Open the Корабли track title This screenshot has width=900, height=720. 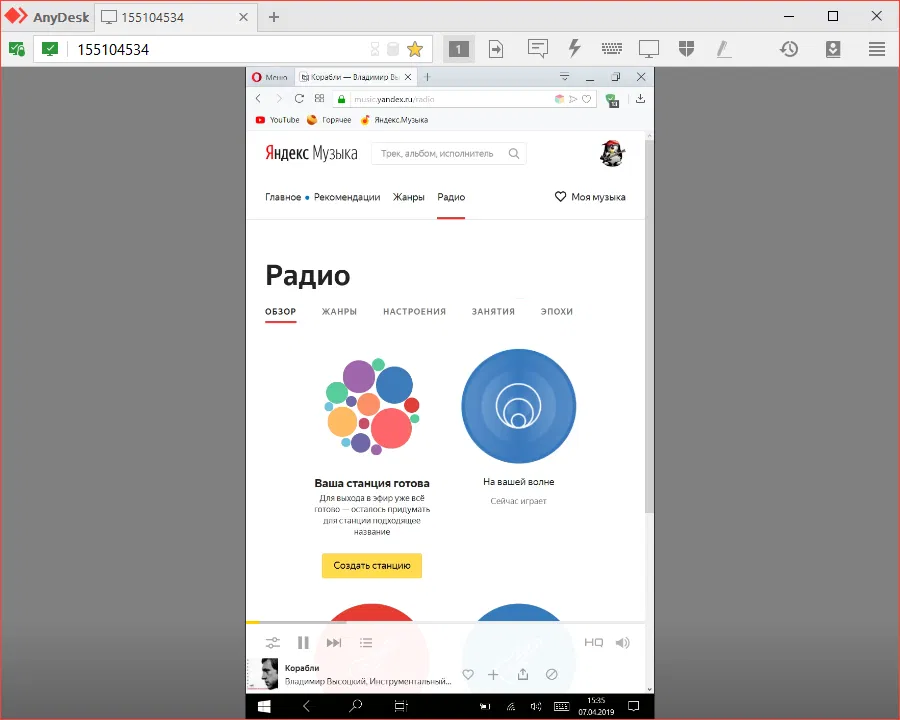click(x=302, y=668)
